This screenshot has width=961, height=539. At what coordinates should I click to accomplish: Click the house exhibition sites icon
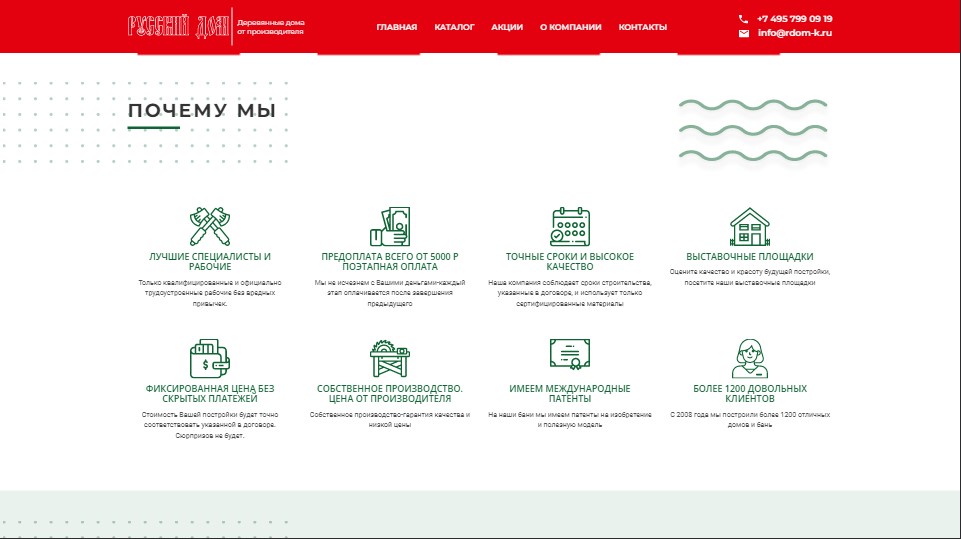[750, 227]
